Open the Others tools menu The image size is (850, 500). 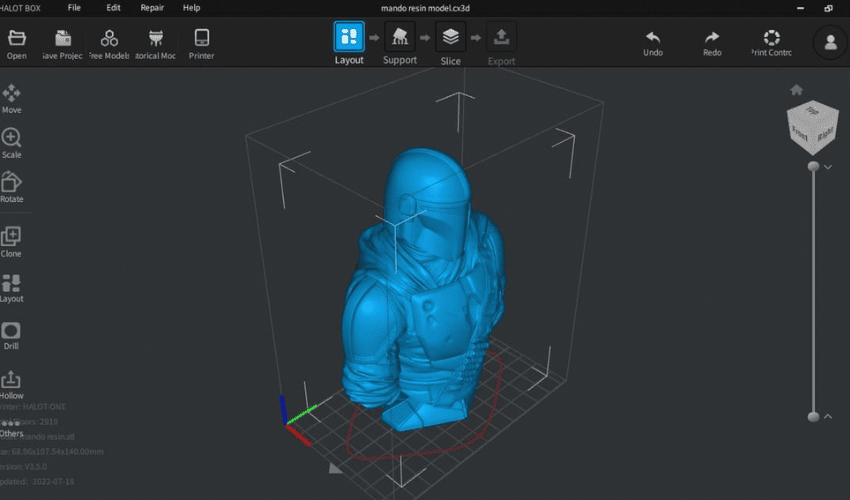point(11,427)
